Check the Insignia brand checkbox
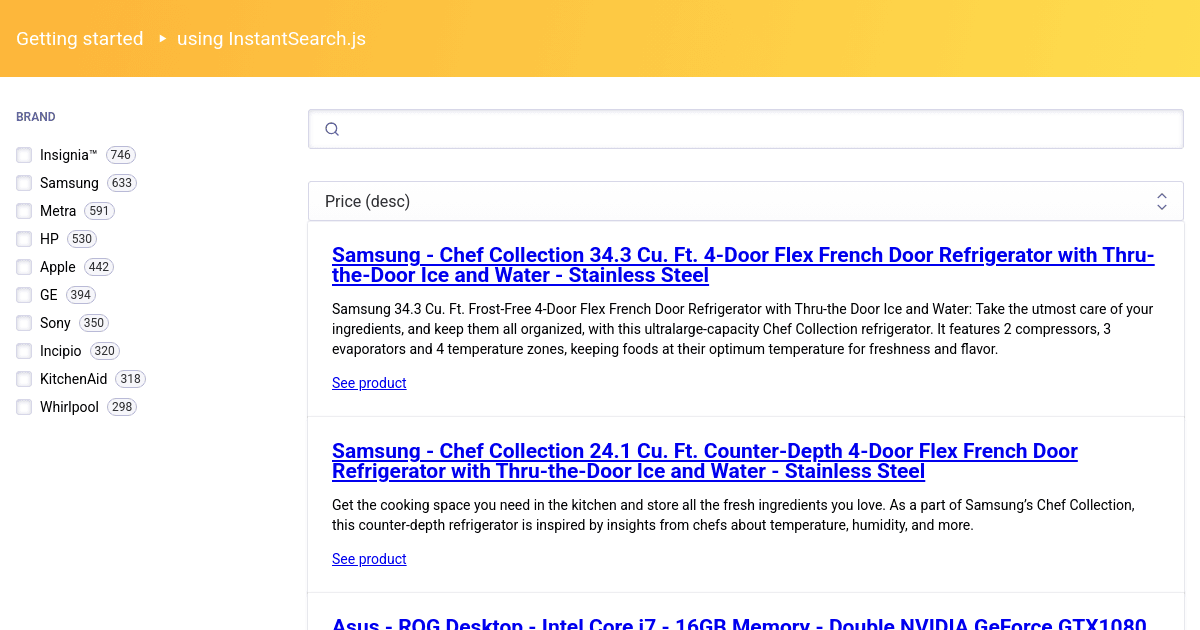Viewport: 1200px width, 630px height. click(x=24, y=155)
